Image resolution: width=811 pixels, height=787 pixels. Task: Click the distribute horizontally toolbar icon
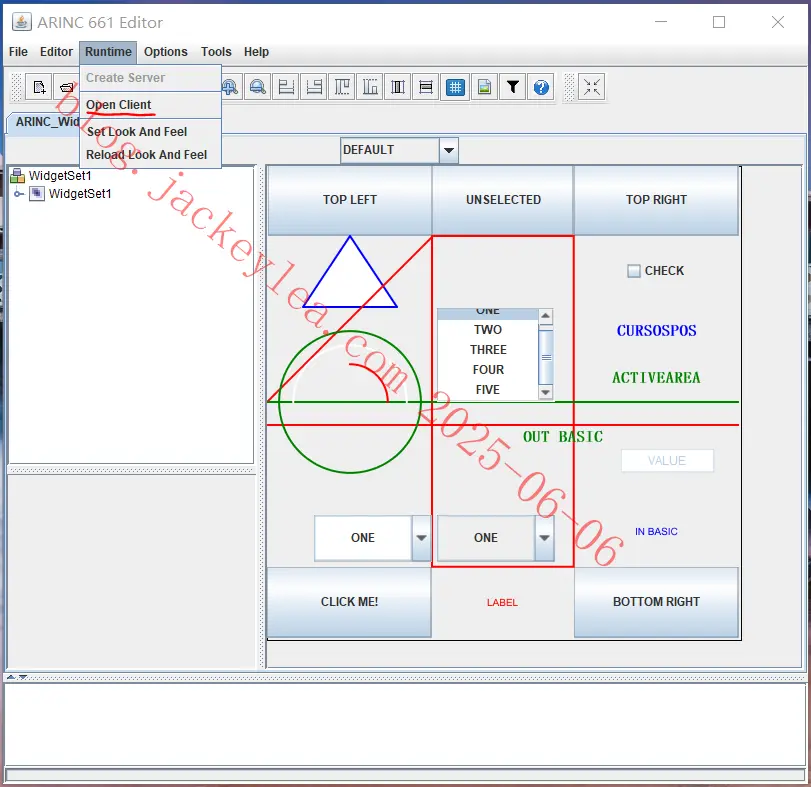click(x=398, y=87)
